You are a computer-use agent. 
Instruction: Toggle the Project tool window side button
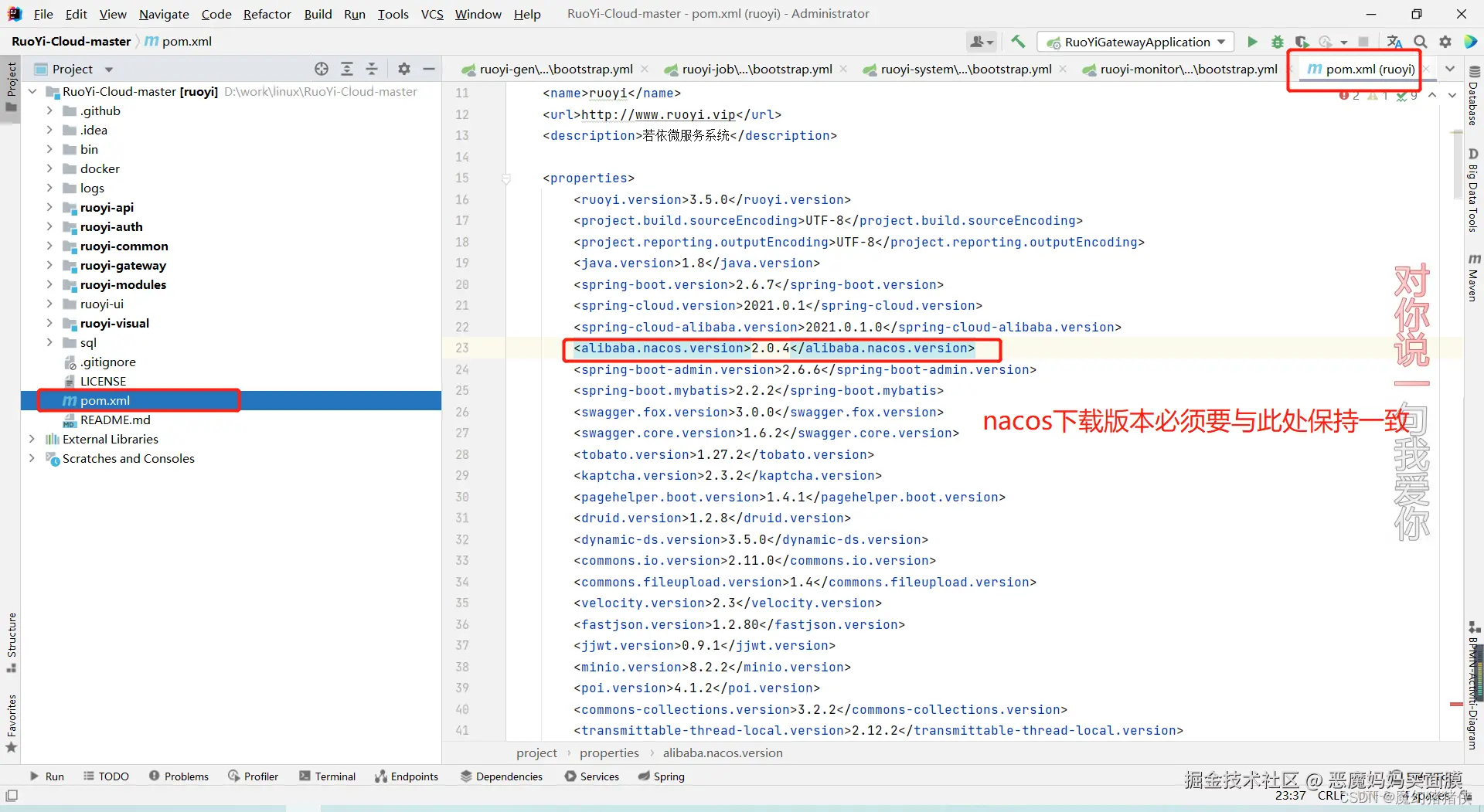[11, 87]
